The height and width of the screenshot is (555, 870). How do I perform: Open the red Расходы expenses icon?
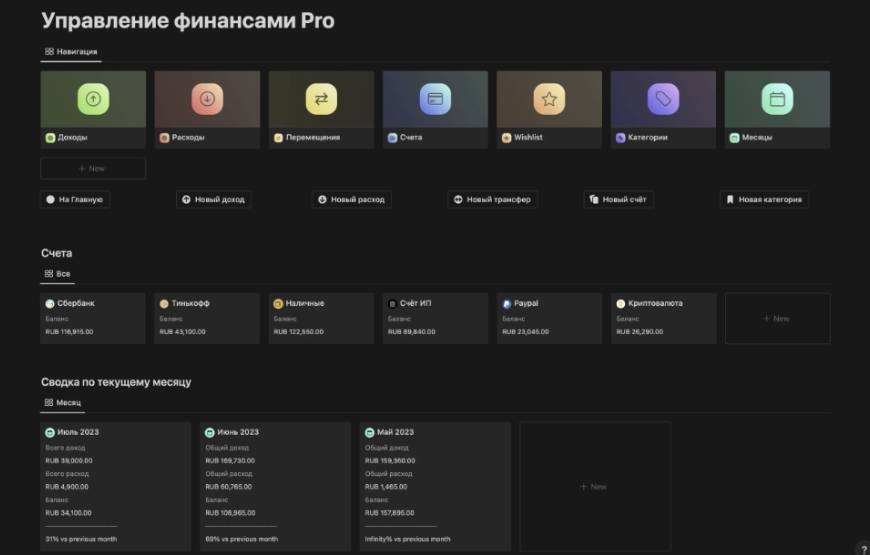207,99
